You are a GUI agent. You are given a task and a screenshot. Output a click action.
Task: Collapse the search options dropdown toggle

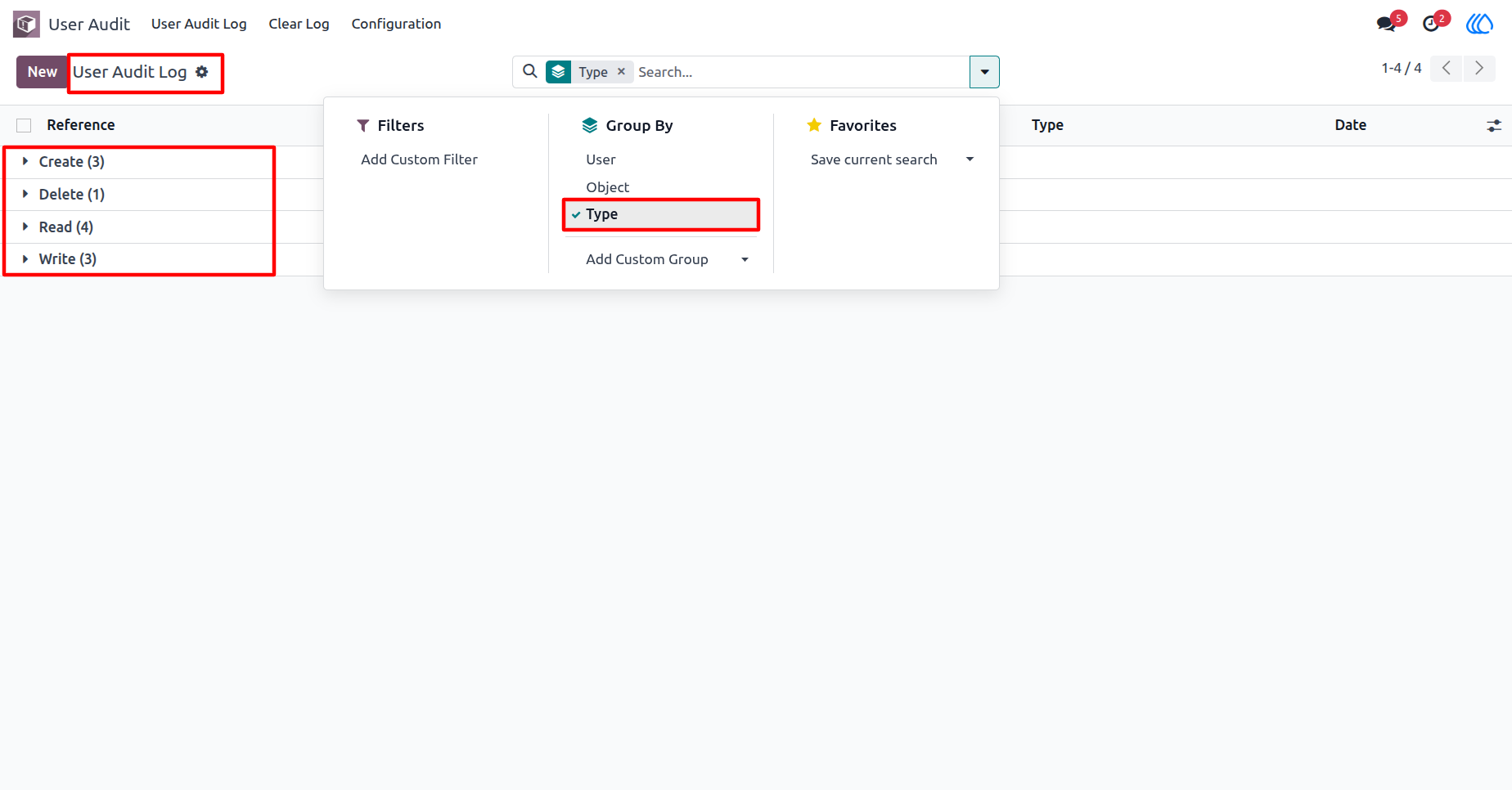(x=984, y=72)
